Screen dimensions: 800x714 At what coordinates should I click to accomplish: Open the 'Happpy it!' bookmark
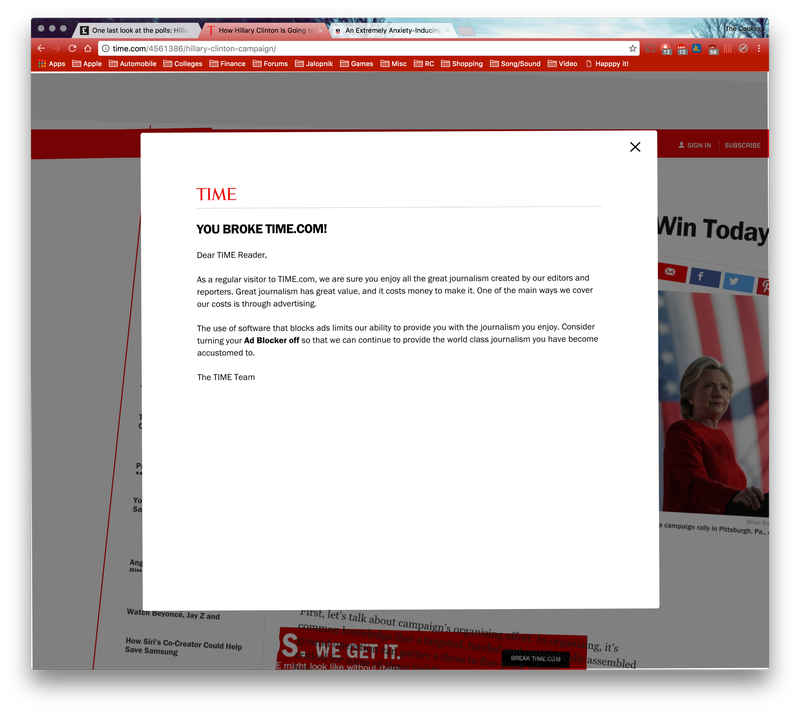[x=607, y=64]
